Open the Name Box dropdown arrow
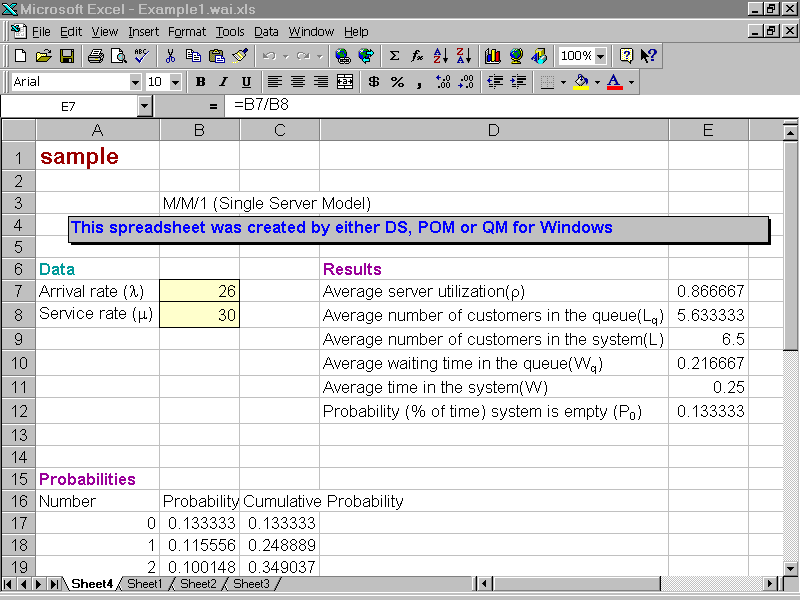The height and width of the screenshot is (600, 800). pos(144,105)
